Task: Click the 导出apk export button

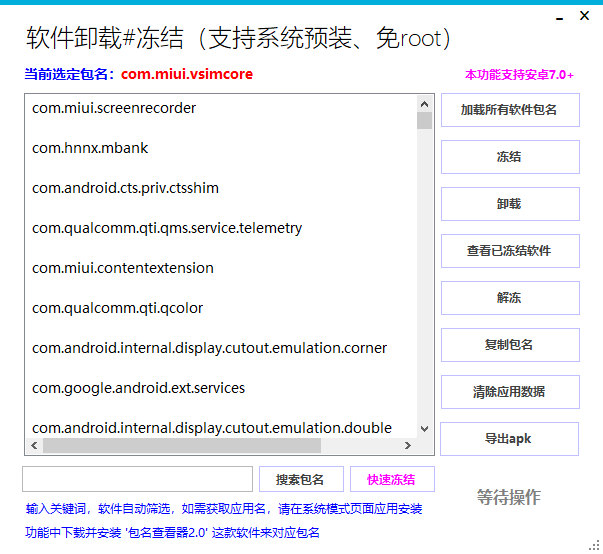Action: click(x=509, y=439)
